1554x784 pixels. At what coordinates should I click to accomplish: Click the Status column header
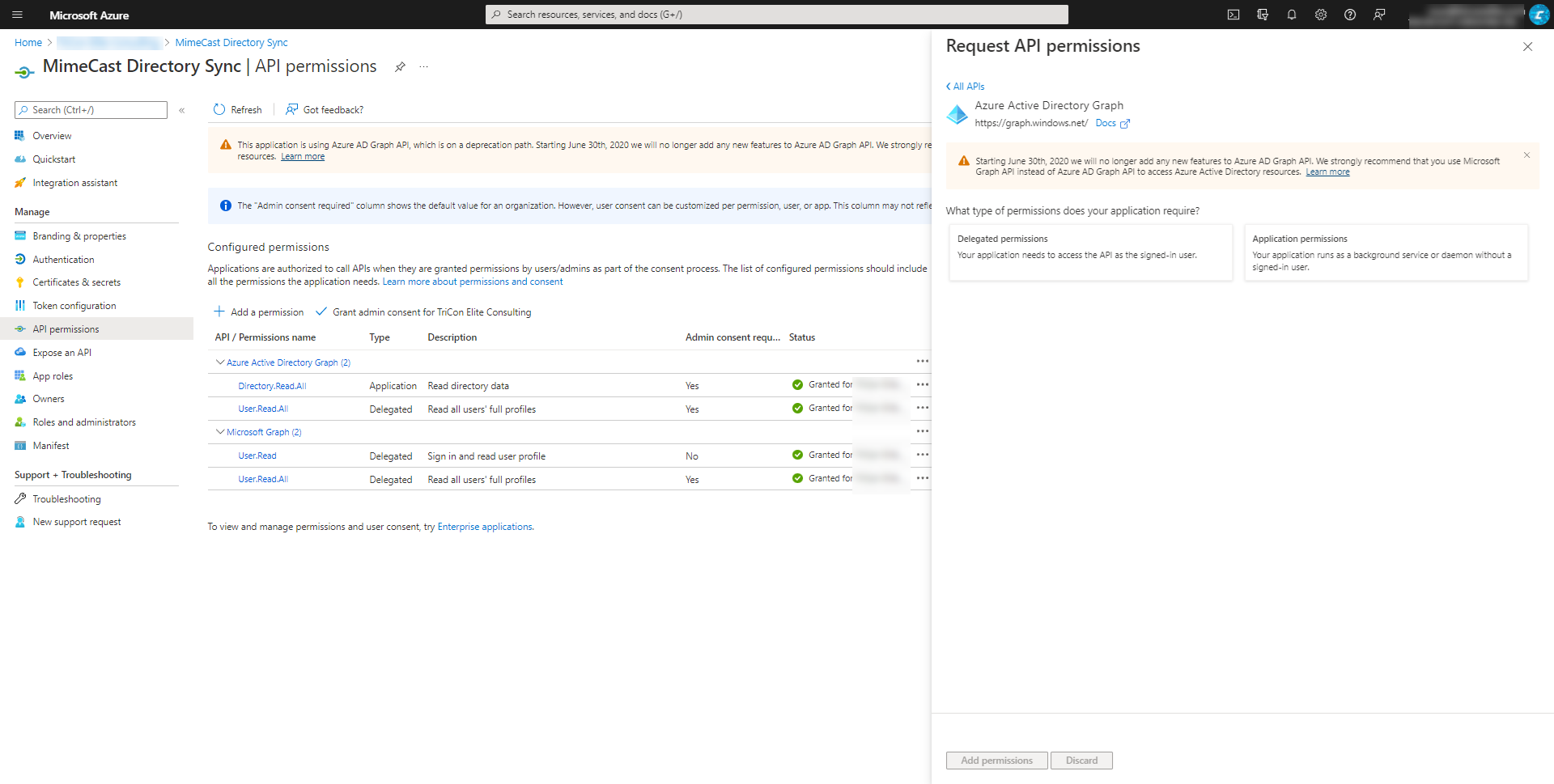click(802, 337)
